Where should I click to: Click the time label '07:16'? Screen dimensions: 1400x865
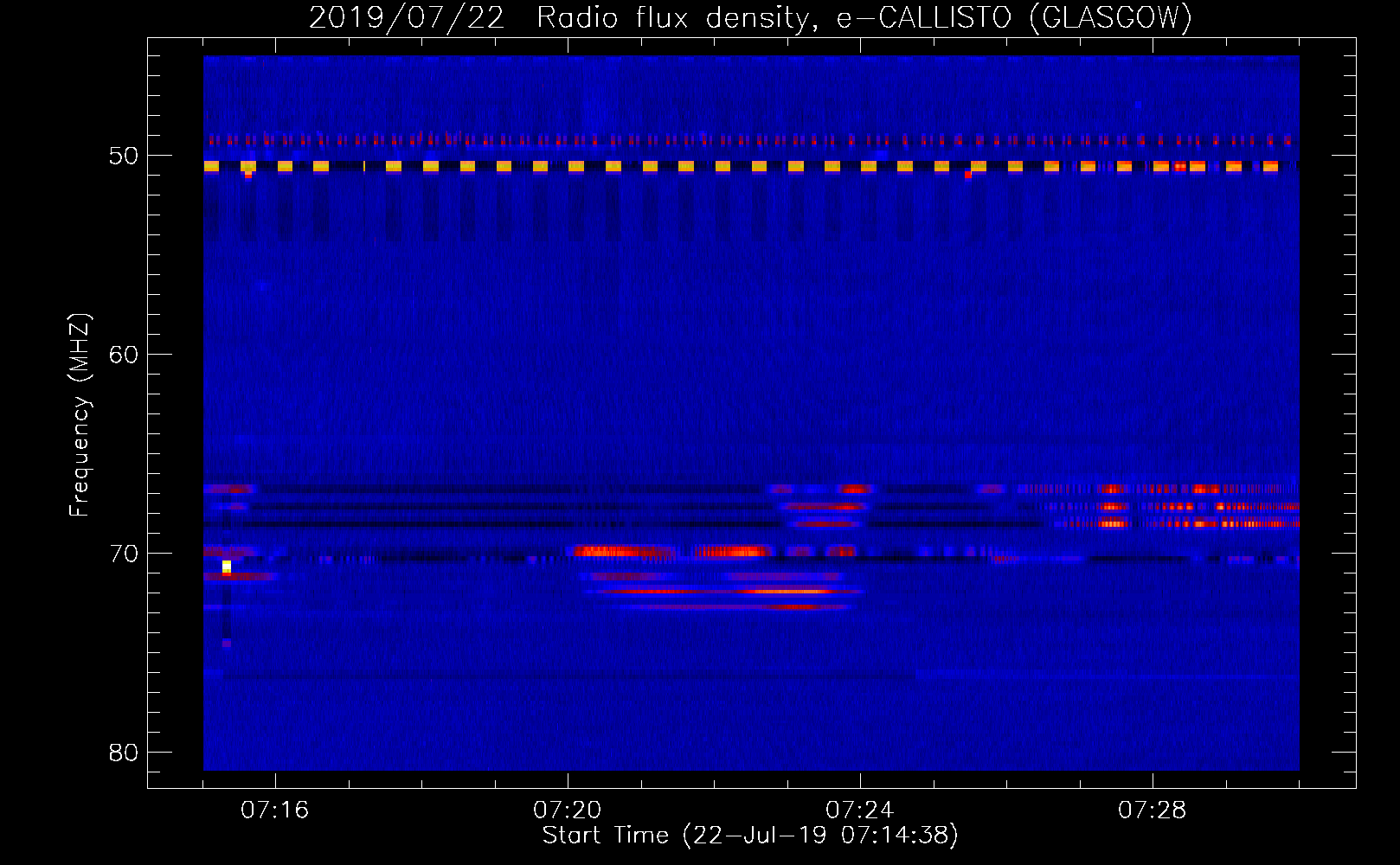point(275,811)
